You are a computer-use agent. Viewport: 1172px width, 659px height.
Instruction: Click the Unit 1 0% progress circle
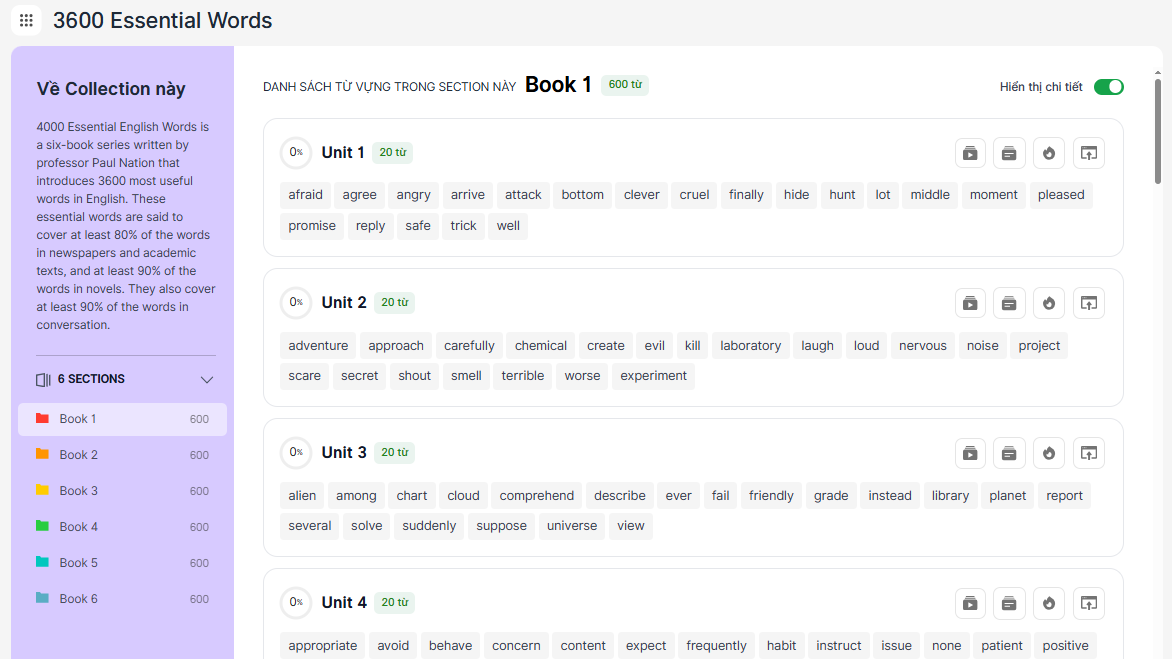pos(296,153)
